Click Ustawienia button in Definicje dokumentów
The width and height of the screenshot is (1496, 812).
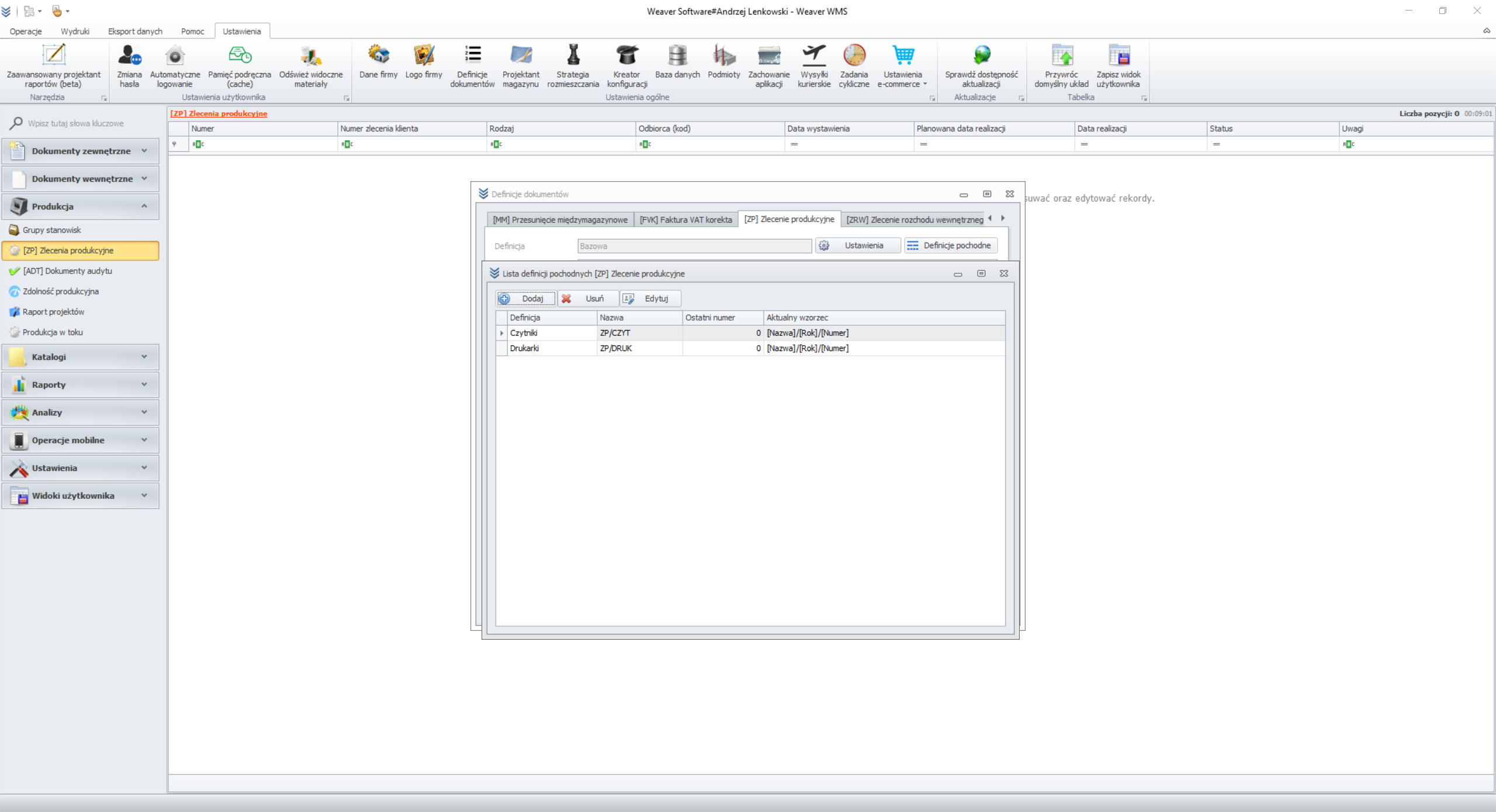[x=858, y=245]
